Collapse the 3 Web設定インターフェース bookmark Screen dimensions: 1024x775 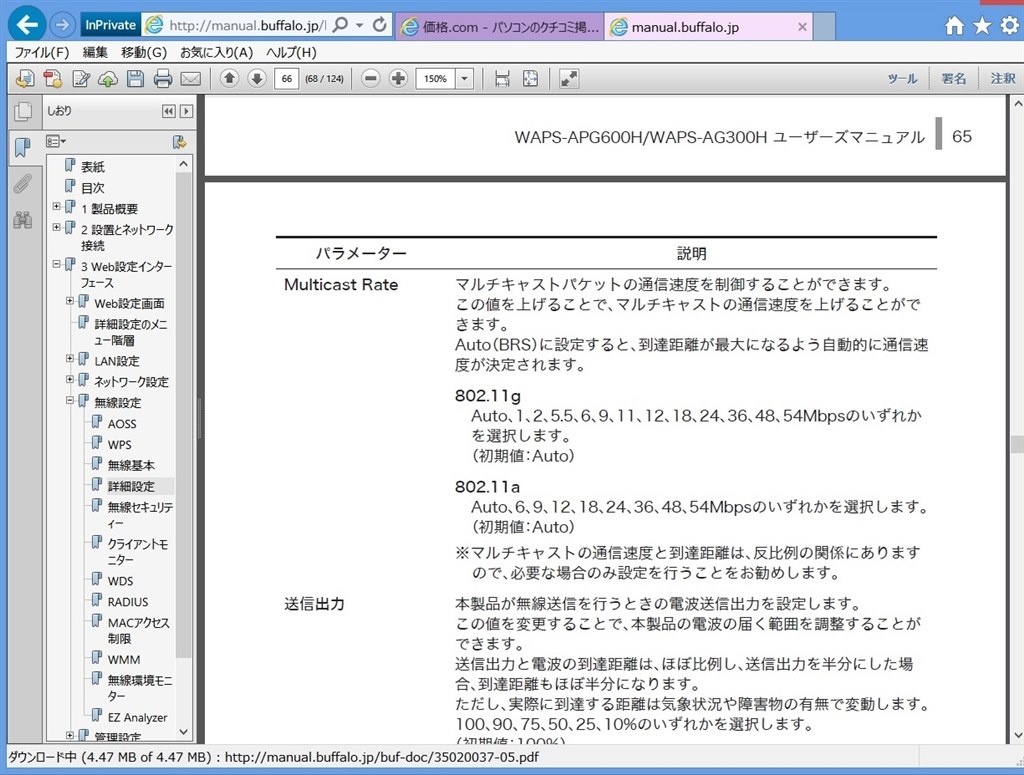point(56,264)
